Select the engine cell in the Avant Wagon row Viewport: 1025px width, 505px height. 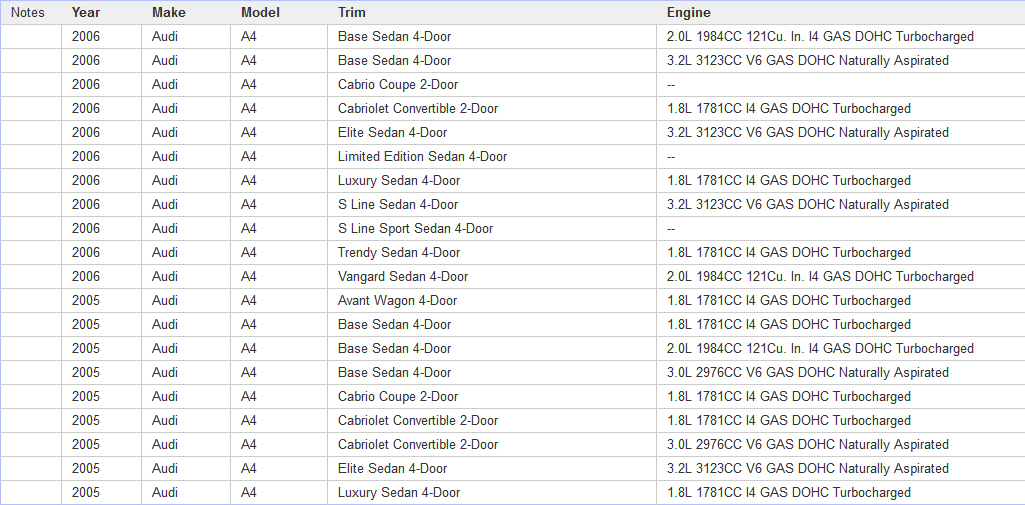[788, 301]
